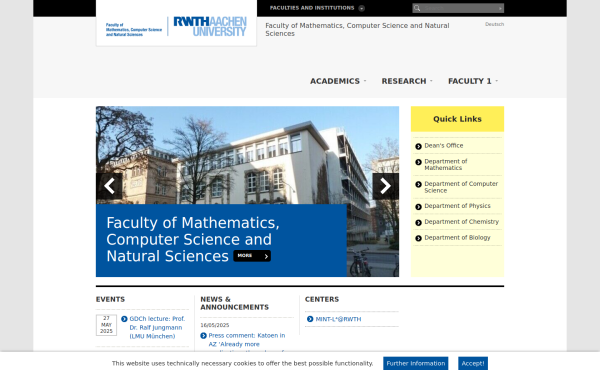Open the Faculty 1 menu

click(x=470, y=81)
